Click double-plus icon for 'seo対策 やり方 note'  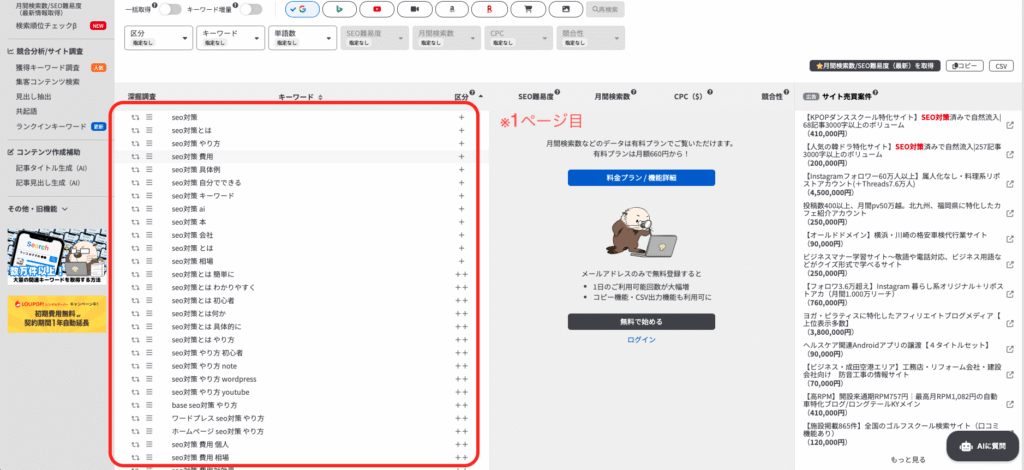461,366
